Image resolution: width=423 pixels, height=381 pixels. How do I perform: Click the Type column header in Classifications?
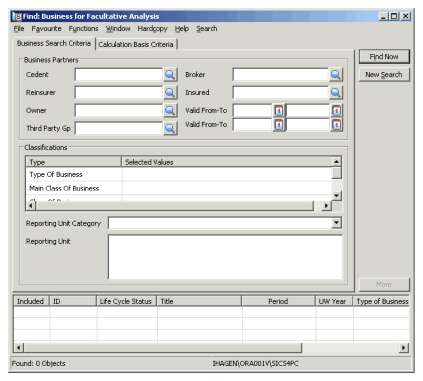(74, 162)
